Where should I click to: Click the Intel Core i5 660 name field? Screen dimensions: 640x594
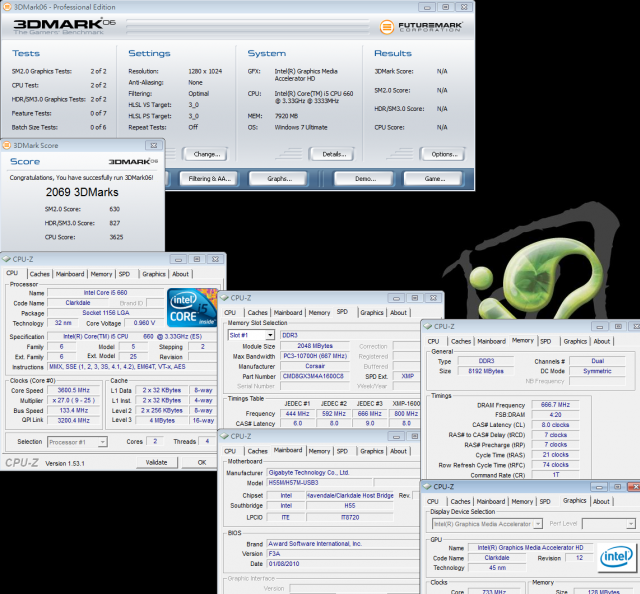[105, 293]
